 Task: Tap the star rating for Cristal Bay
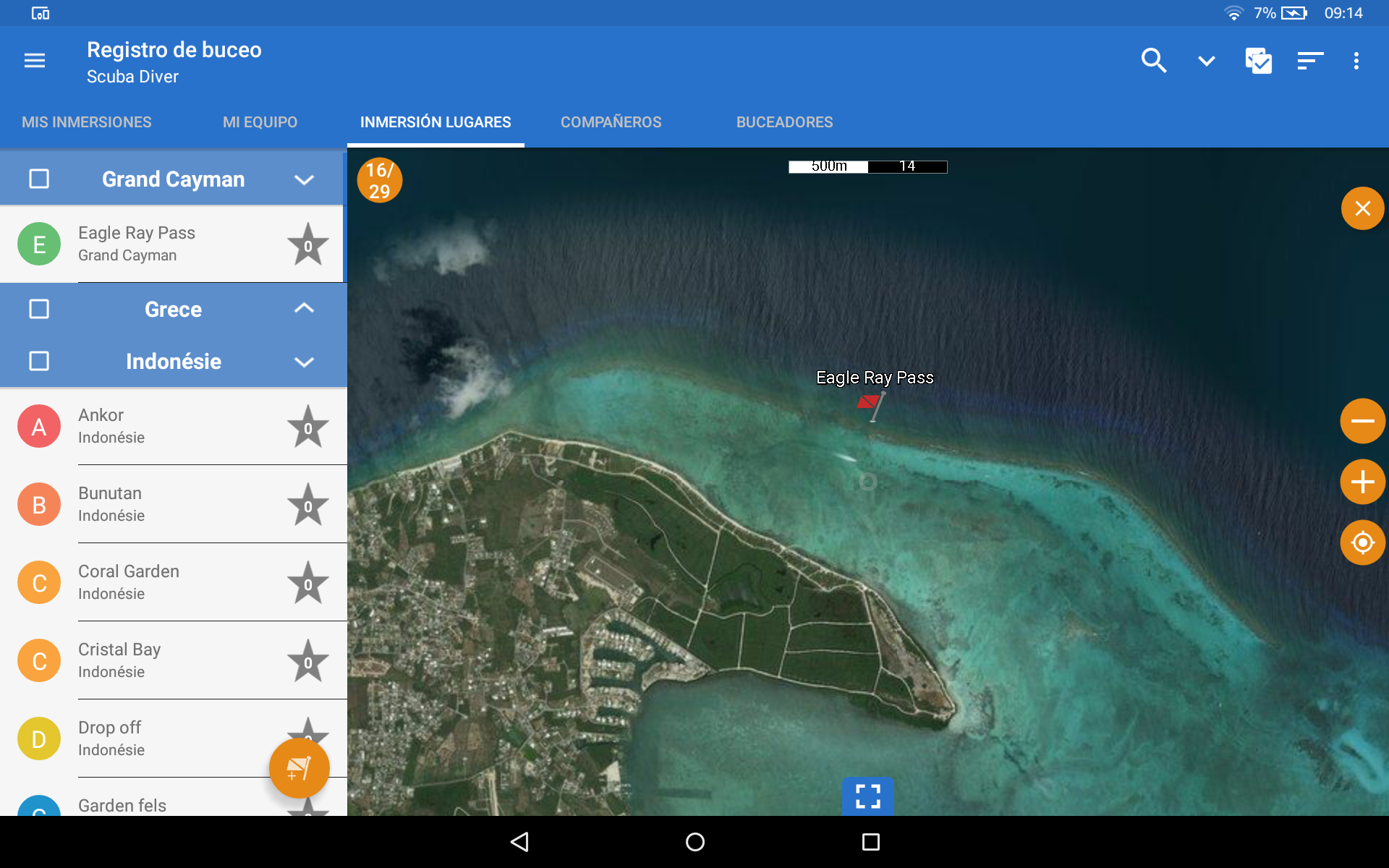pyautogui.click(x=308, y=661)
